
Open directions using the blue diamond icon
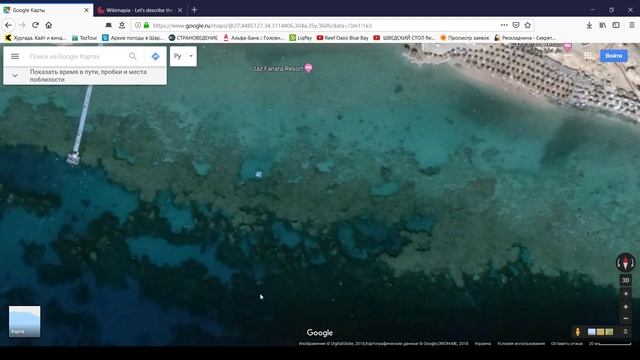156,56
